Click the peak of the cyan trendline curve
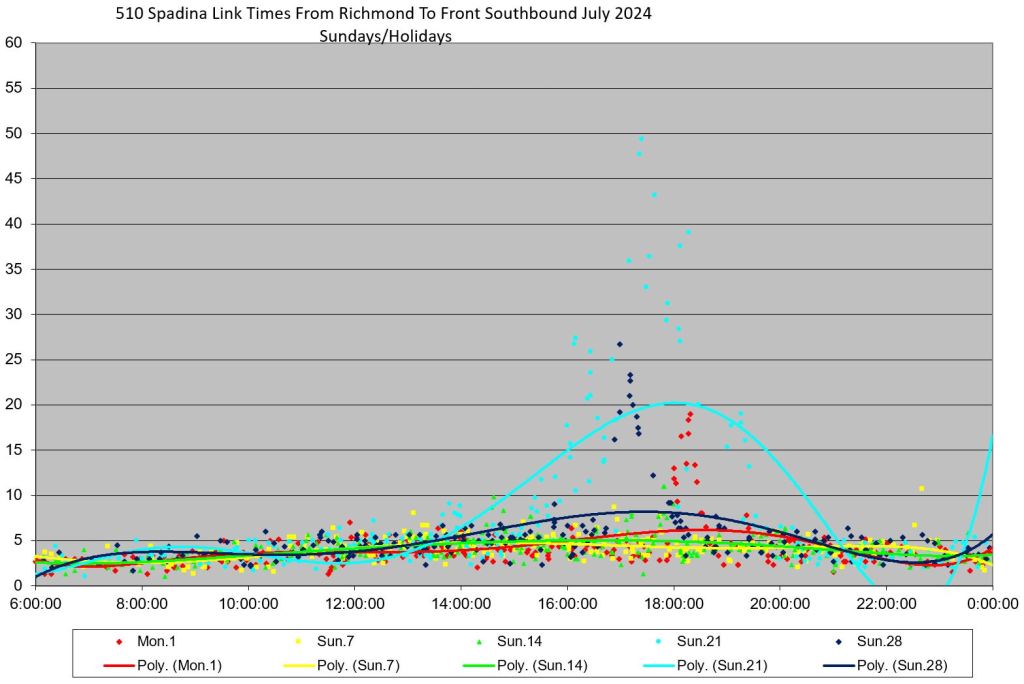This screenshot has height=684, width=1024. click(680, 403)
